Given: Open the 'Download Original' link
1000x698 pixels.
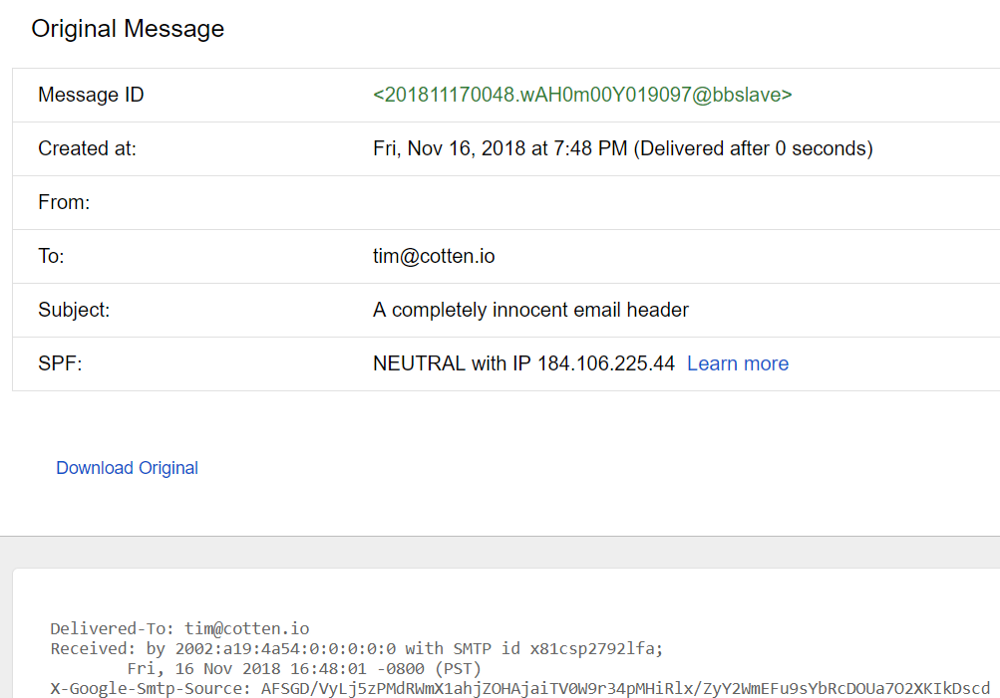Looking at the screenshot, I should (x=127, y=468).
